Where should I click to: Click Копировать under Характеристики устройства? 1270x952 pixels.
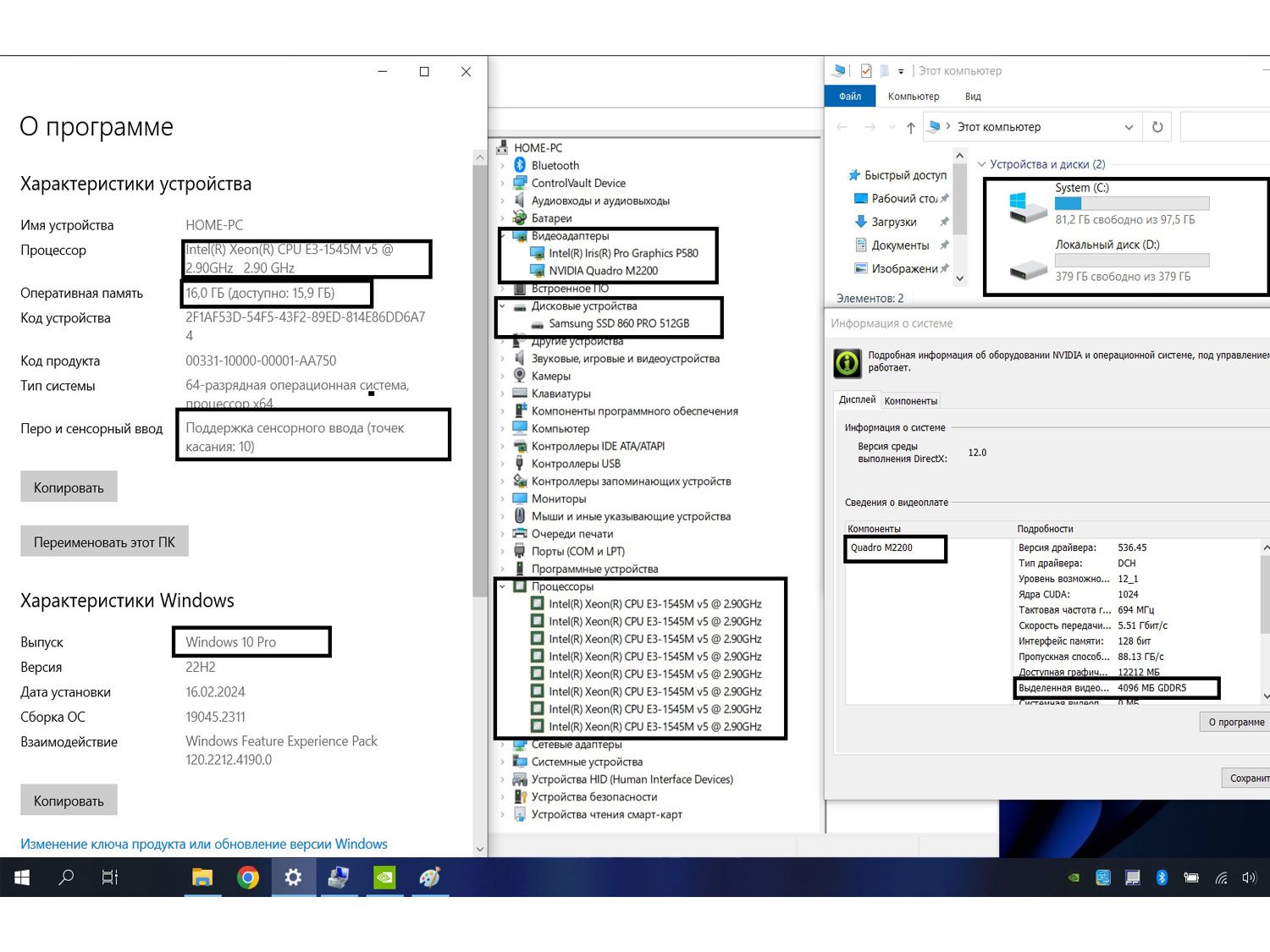(69, 487)
